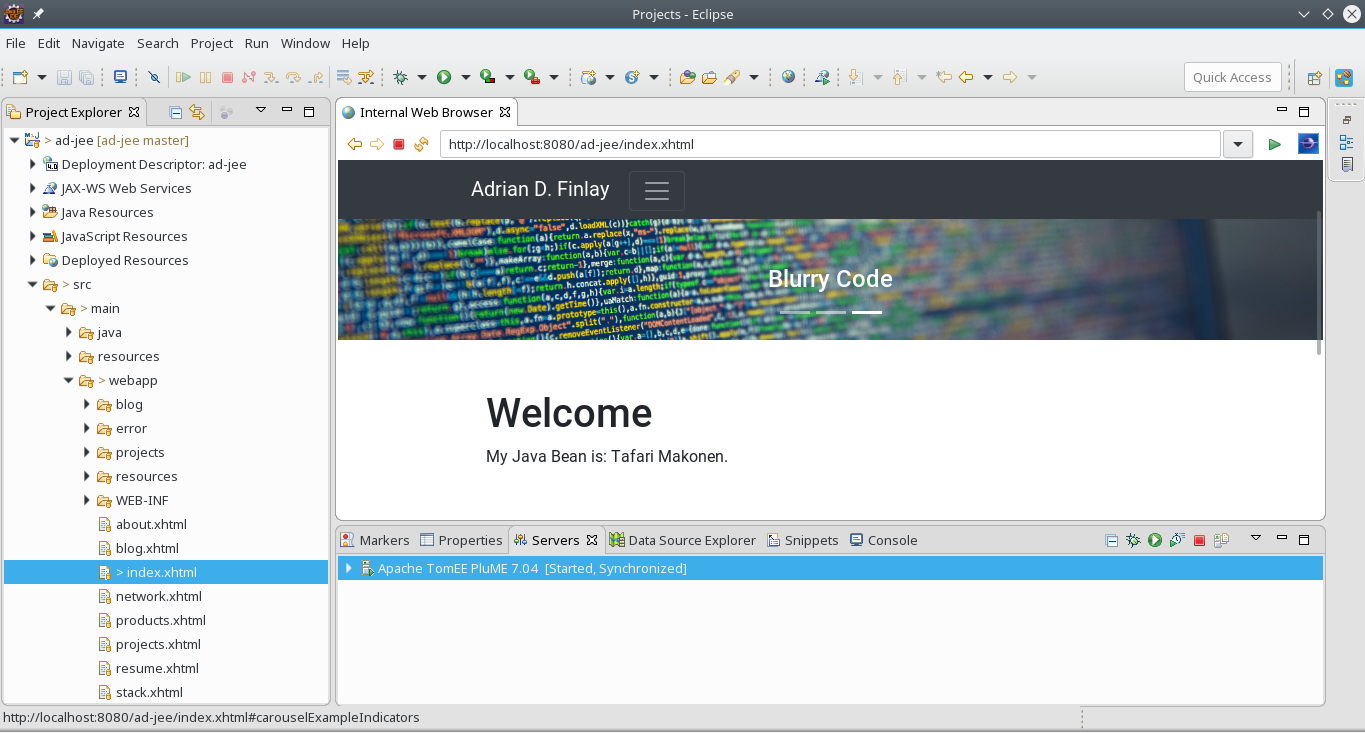Click the Adrian D. Finlay brand link

(539, 189)
